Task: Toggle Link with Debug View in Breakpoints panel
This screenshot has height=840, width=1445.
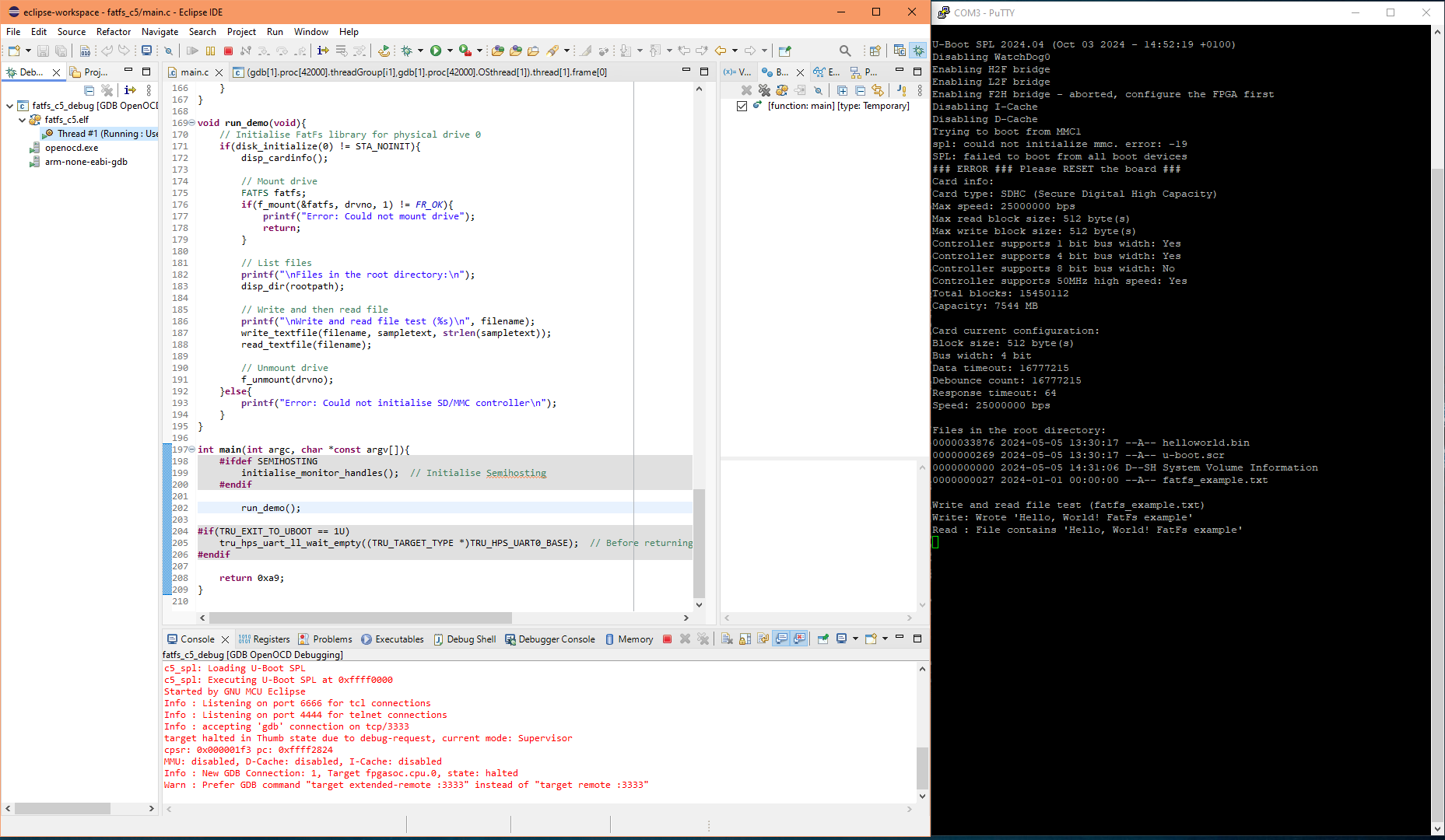Action: click(x=877, y=90)
